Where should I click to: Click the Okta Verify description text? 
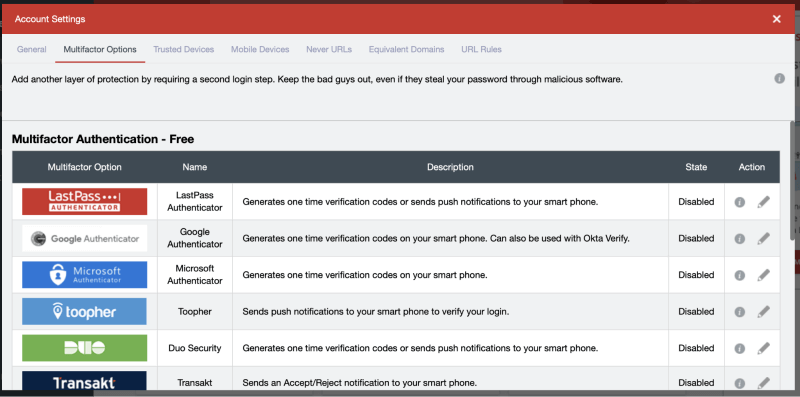[x=436, y=238]
